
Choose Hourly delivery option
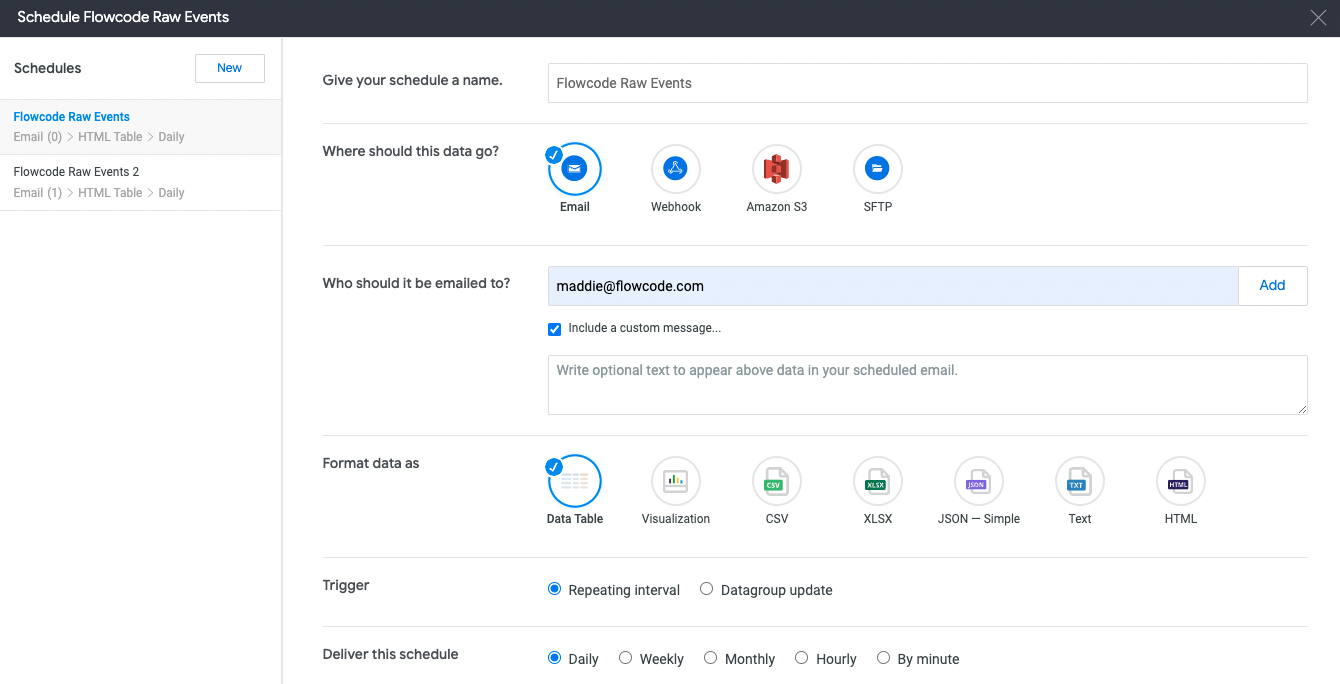[802, 659]
